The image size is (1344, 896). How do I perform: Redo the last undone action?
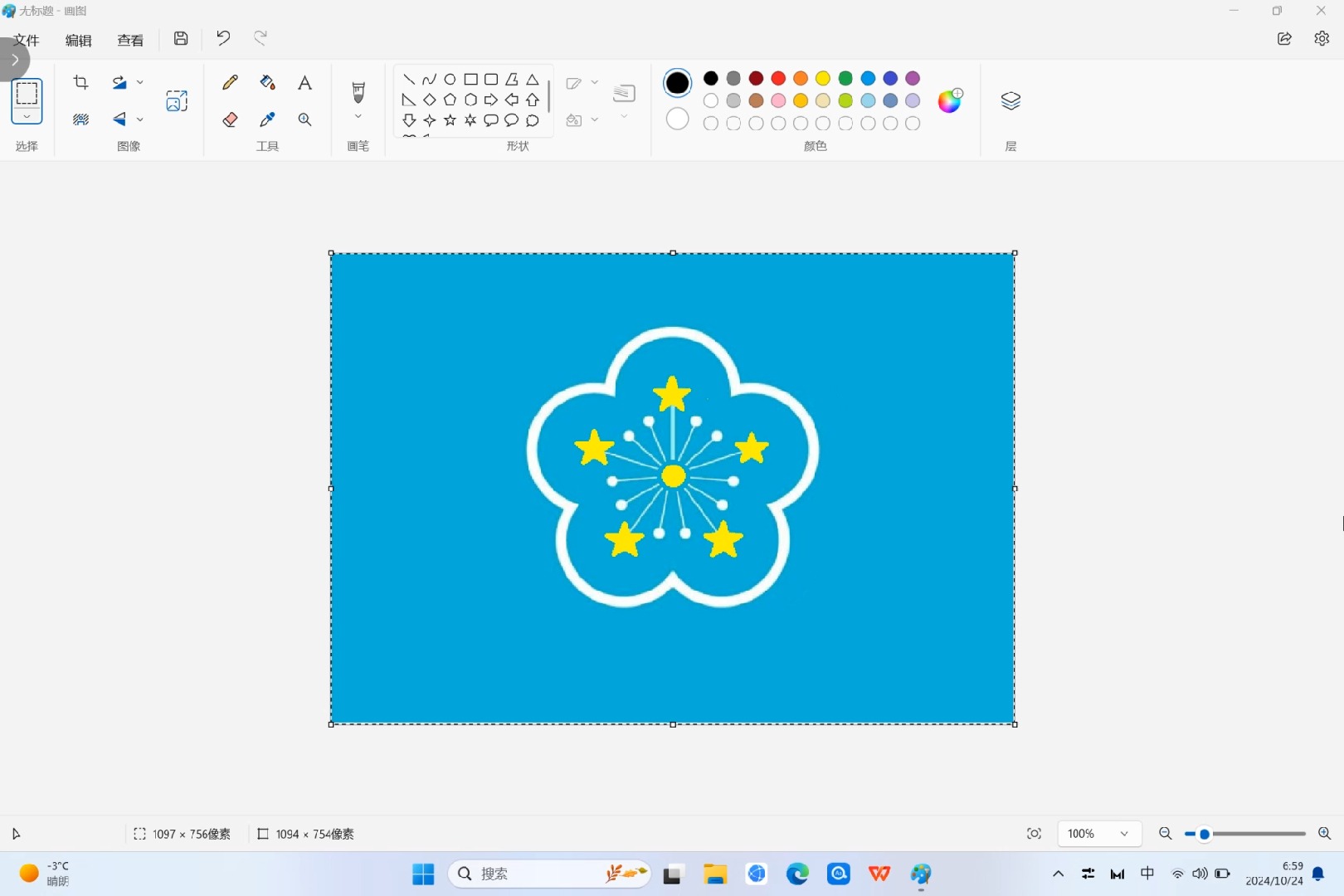pos(261,38)
